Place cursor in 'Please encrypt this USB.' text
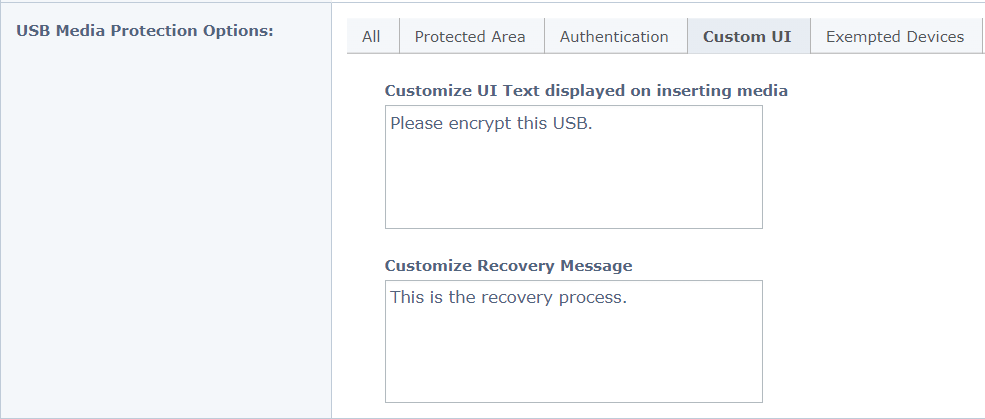Viewport: 985px width, 419px height. click(x=491, y=125)
